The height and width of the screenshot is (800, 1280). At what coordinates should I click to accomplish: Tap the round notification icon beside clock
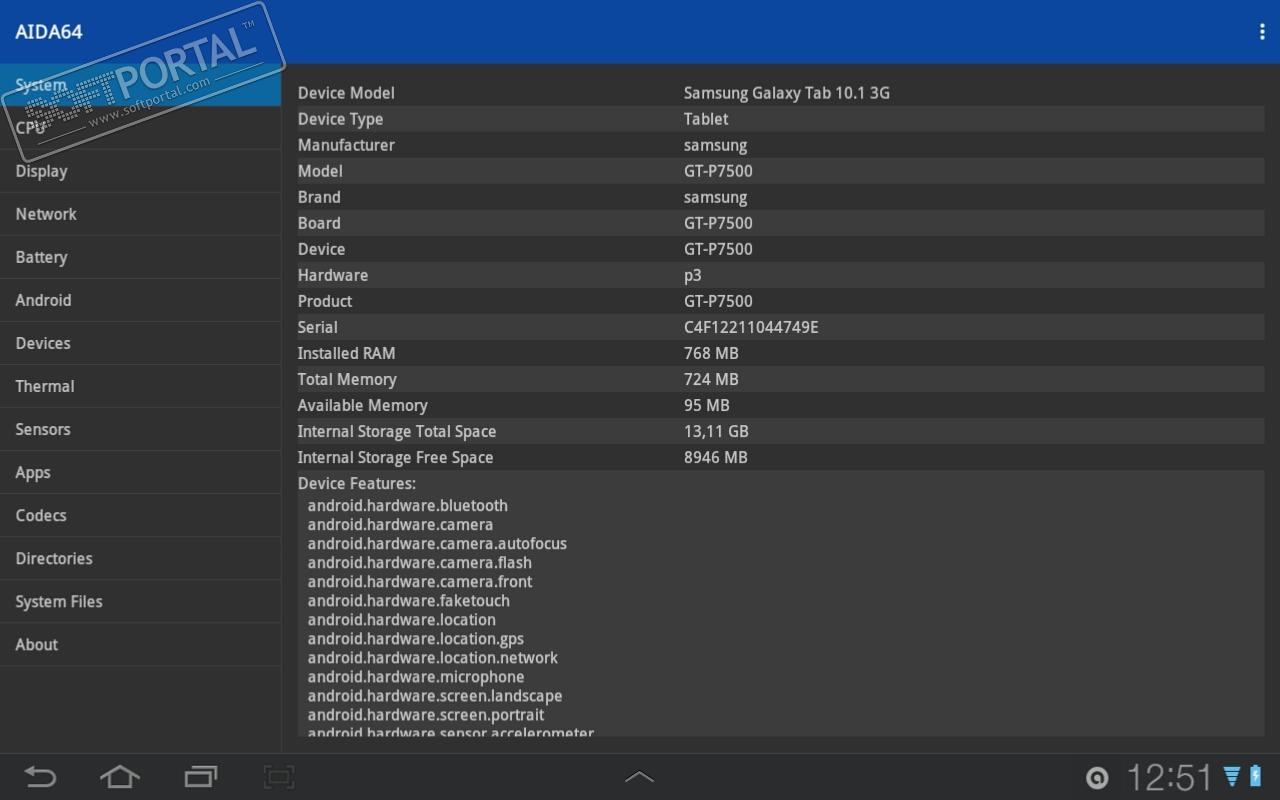1097,778
